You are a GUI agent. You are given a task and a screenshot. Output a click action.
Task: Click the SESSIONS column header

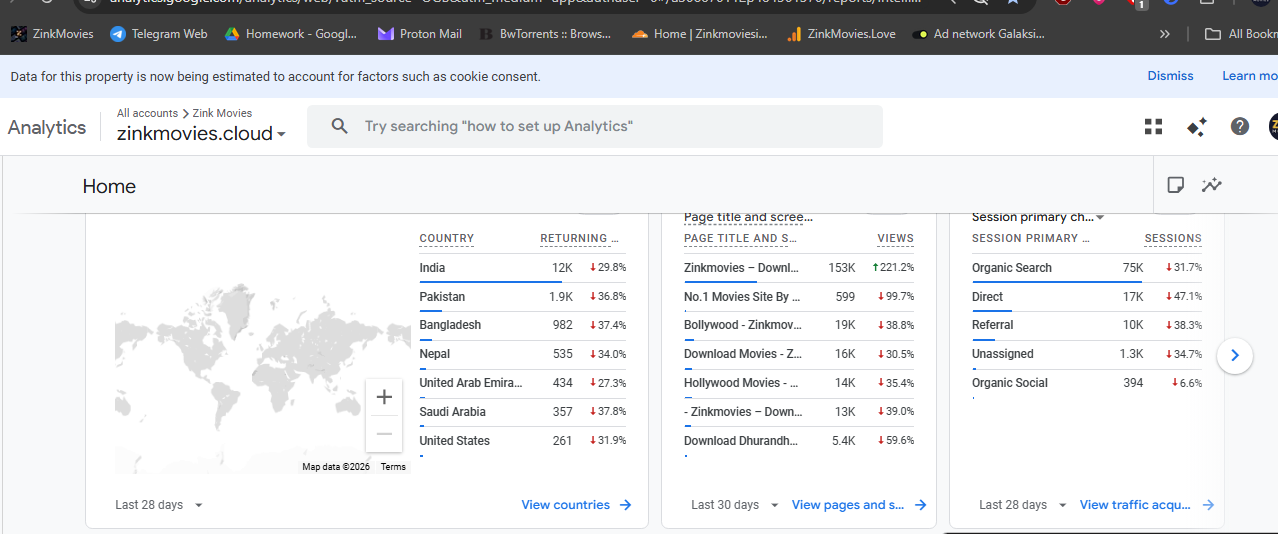1173,239
